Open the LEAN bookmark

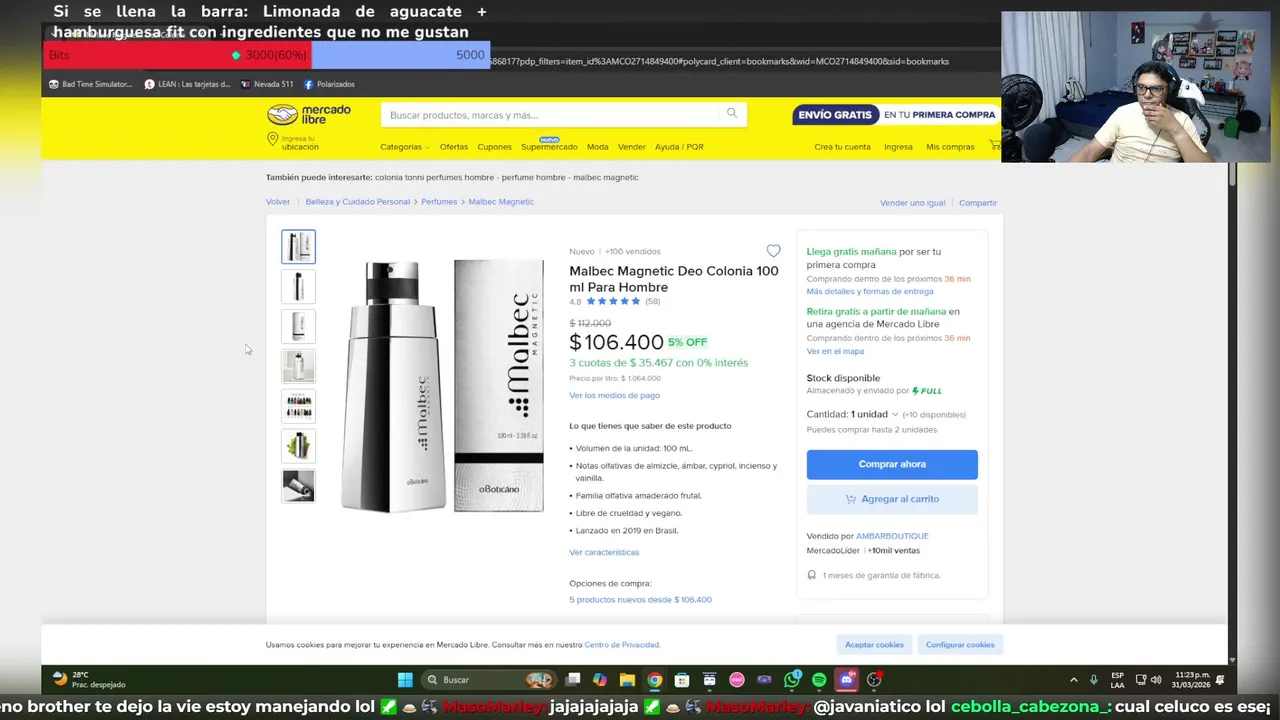pos(187,84)
